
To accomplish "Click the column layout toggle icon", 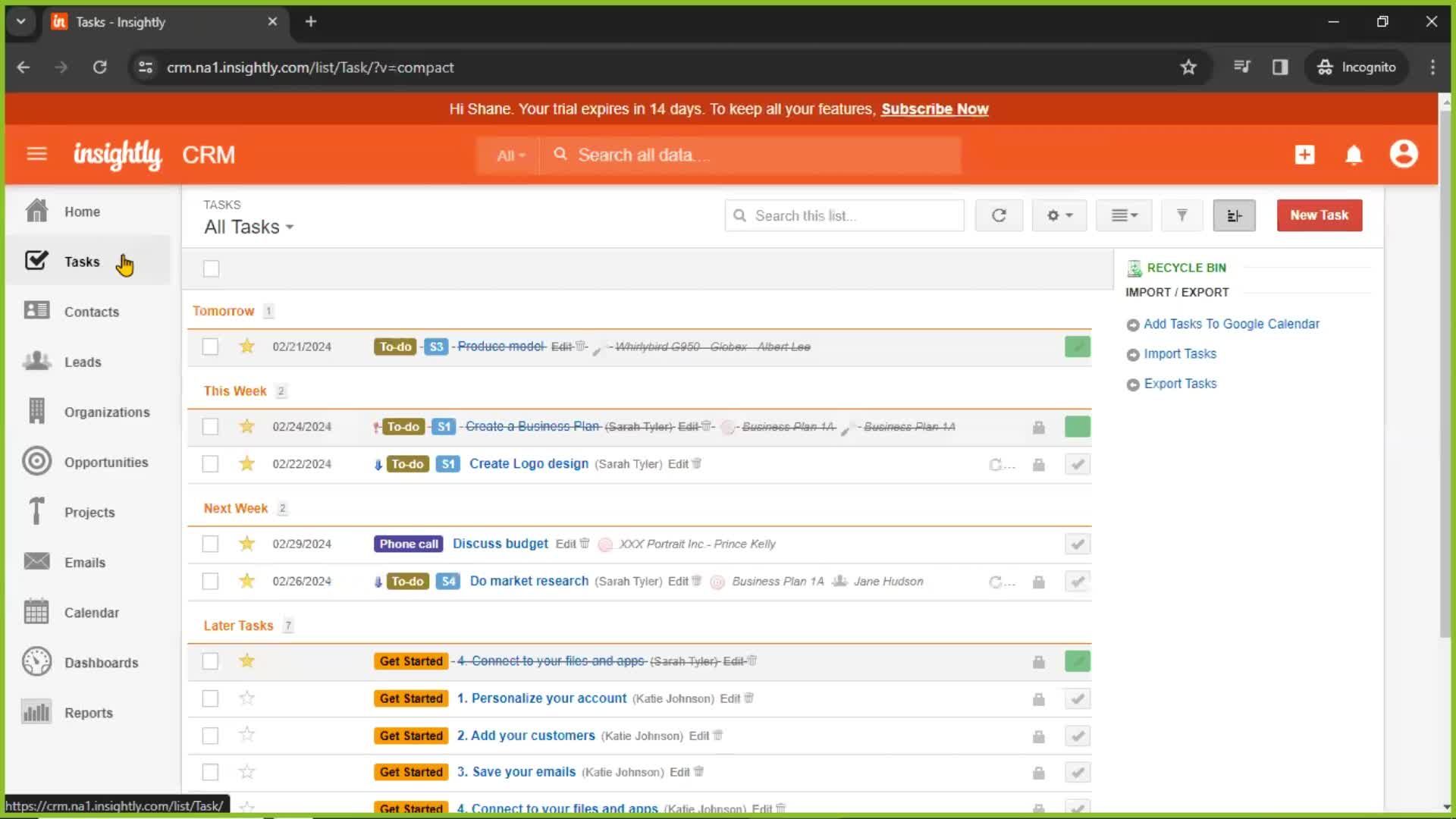I will (x=1233, y=215).
